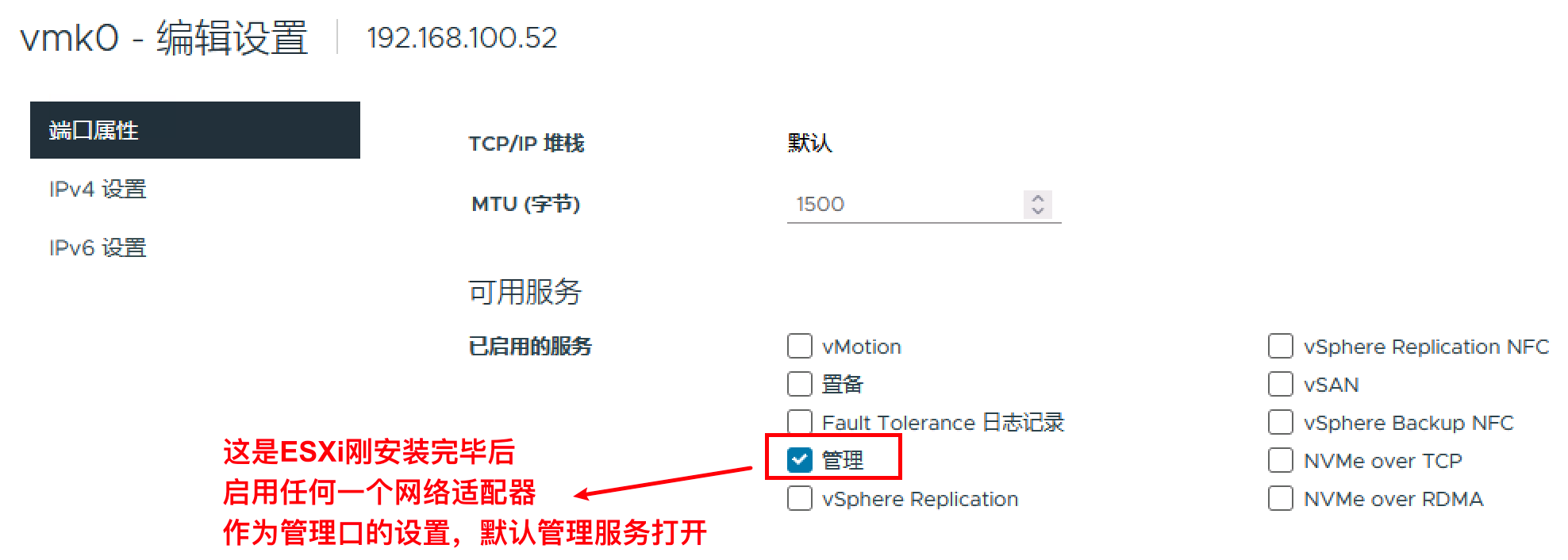Enable vSphere Replication checkbox
Viewport: 1568px width, 560px height.
point(800,498)
